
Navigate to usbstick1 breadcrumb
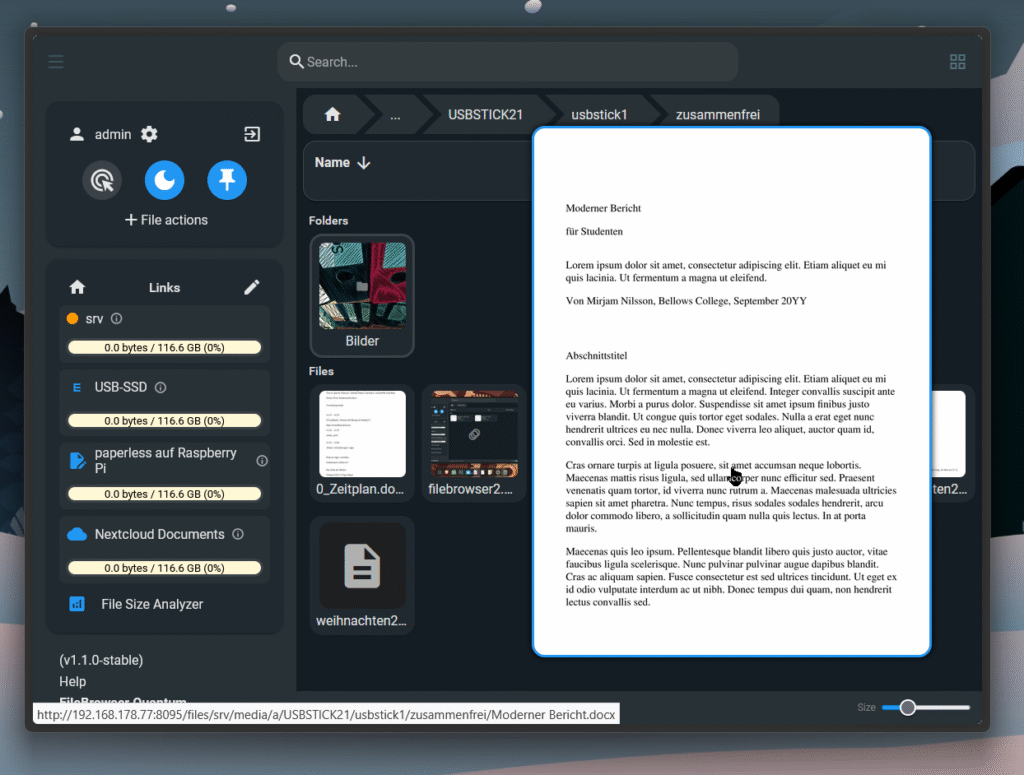click(x=599, y=115)
